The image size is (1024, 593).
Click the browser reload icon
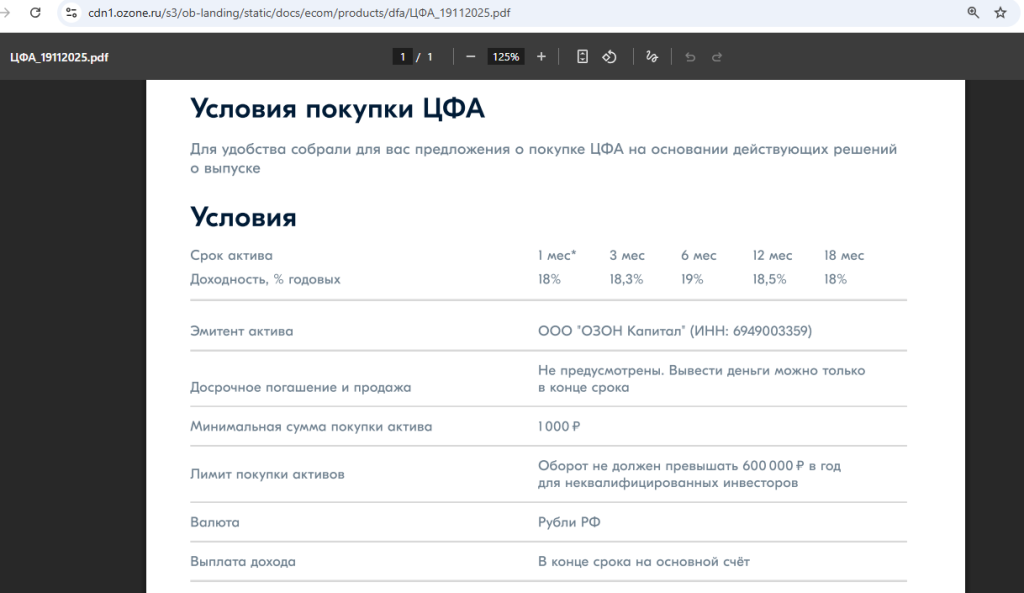36,13
